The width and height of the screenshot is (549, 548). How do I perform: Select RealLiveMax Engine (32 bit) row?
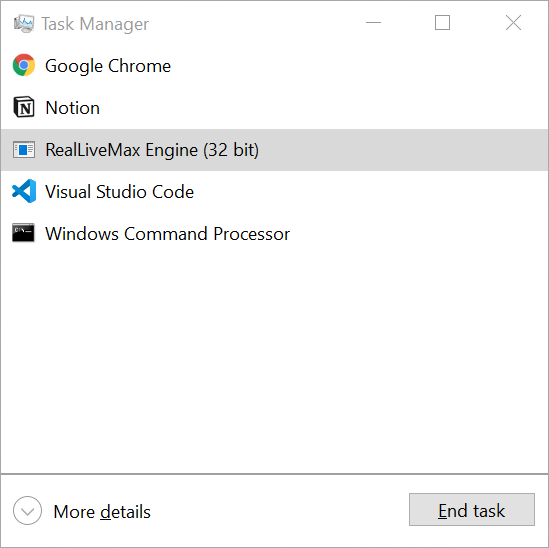(274, 150)
